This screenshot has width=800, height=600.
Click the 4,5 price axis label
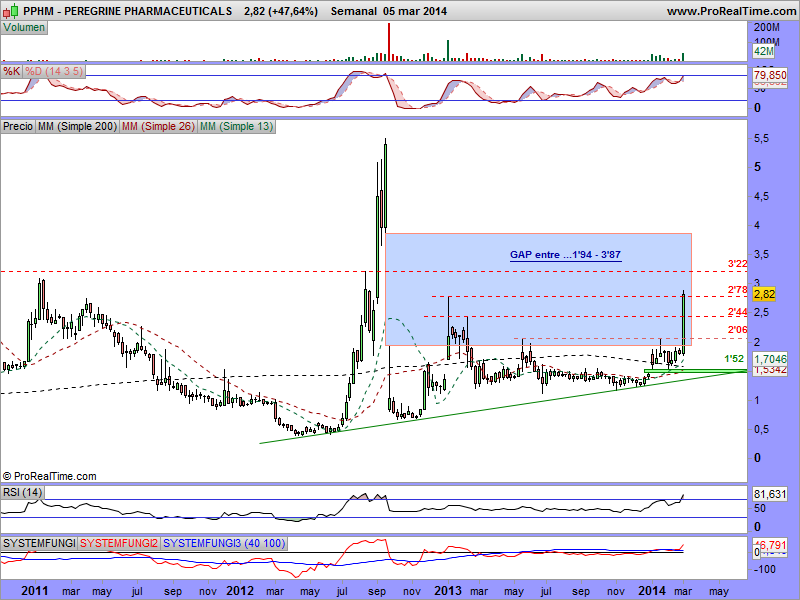coord(762,196)
